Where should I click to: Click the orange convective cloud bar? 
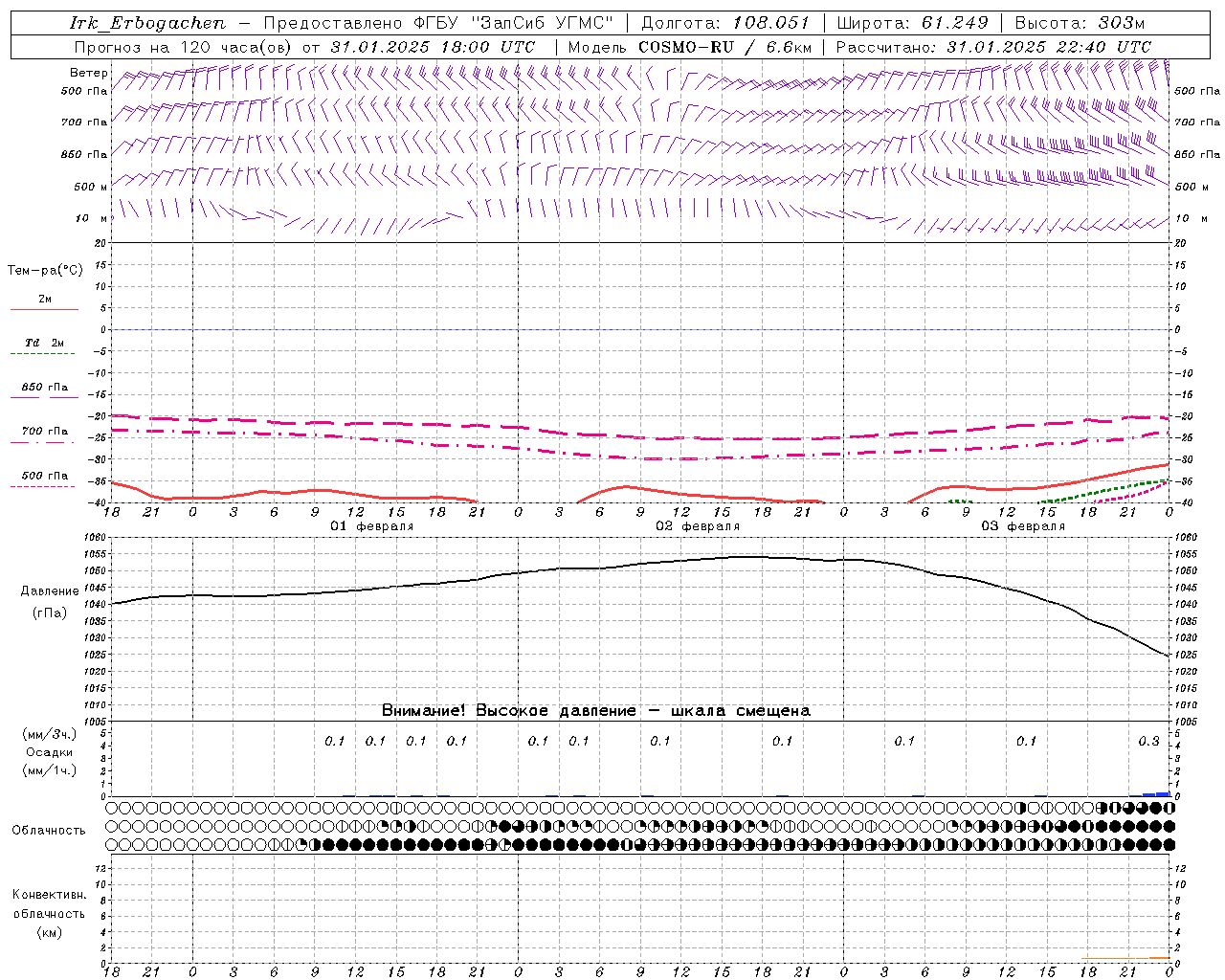point(1160,958)
